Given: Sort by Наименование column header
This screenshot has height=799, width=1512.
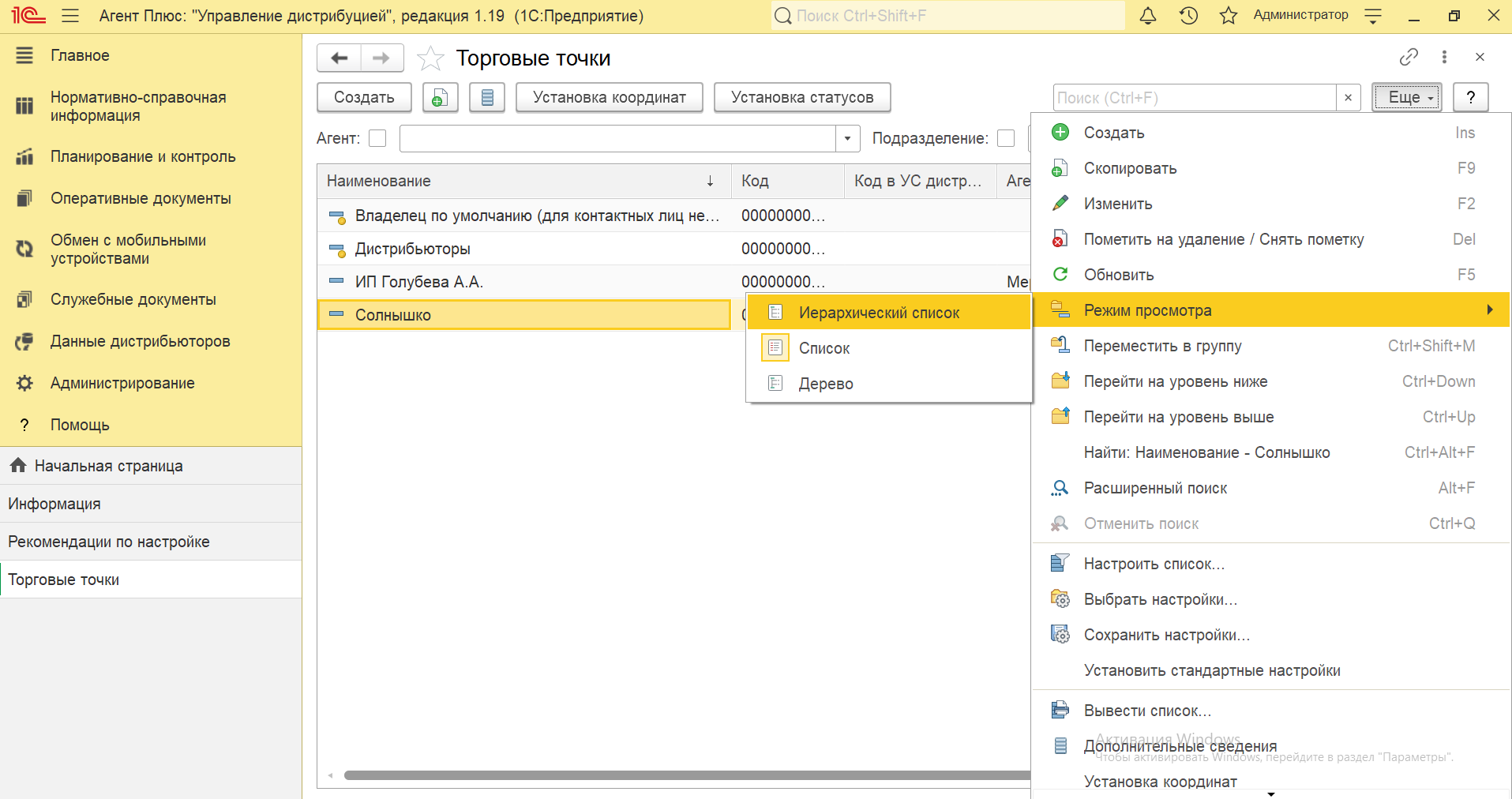Looking at the screenshot, I should click(524, 181).
